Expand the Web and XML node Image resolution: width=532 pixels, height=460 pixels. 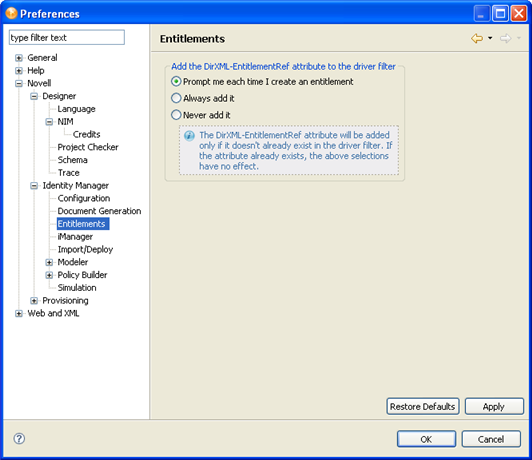tap(19, 313)
